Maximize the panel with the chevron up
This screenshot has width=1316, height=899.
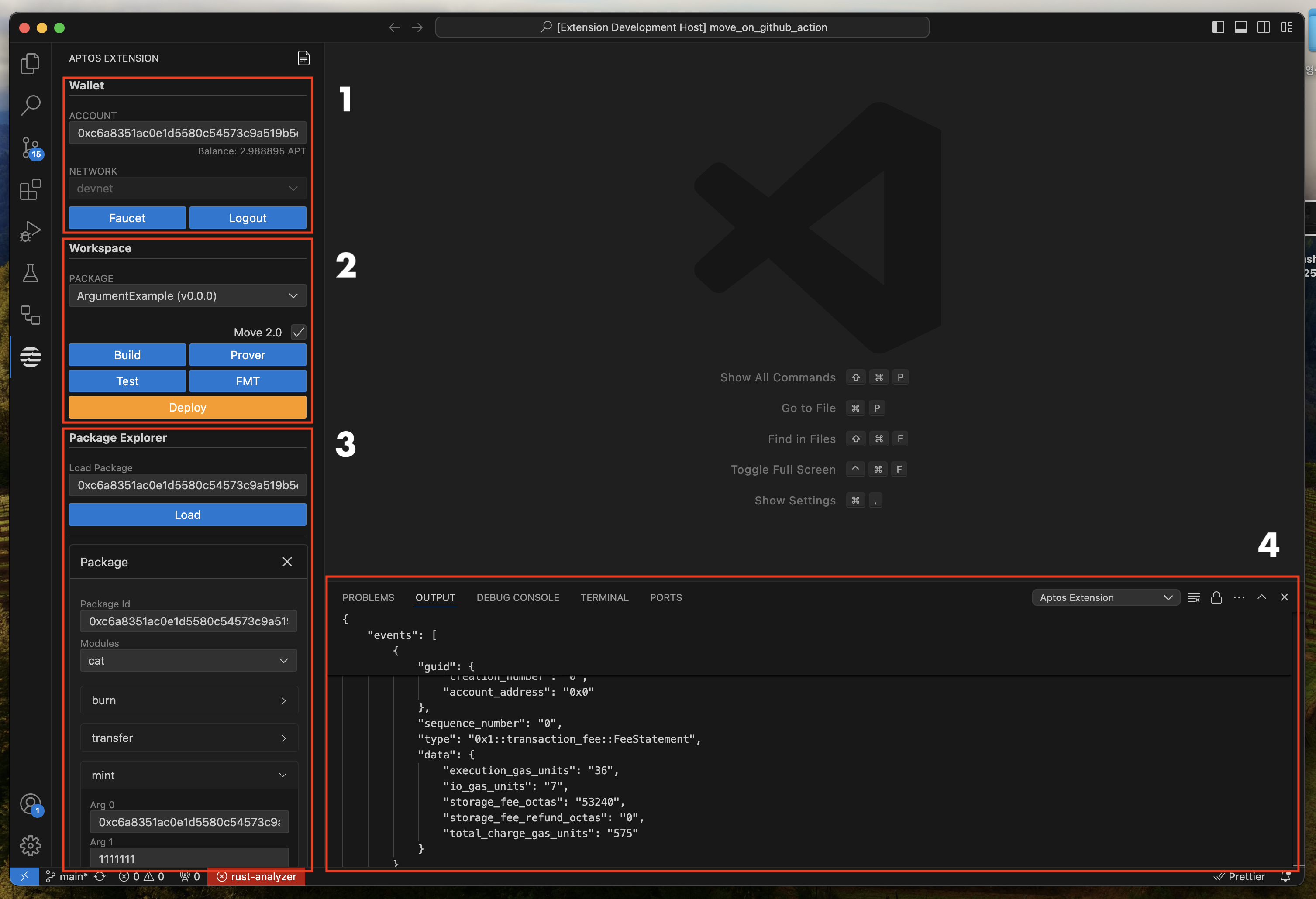click(1261, 597)
